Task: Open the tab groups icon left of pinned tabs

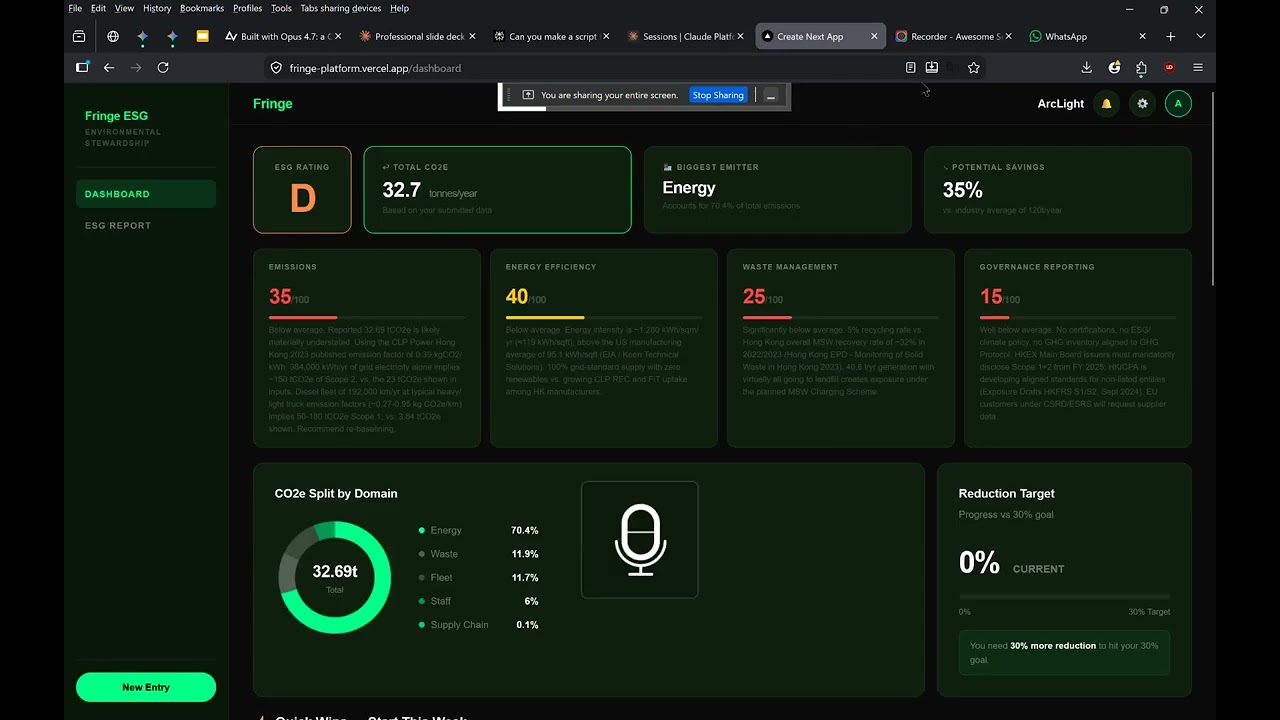Action: [79, 36]
